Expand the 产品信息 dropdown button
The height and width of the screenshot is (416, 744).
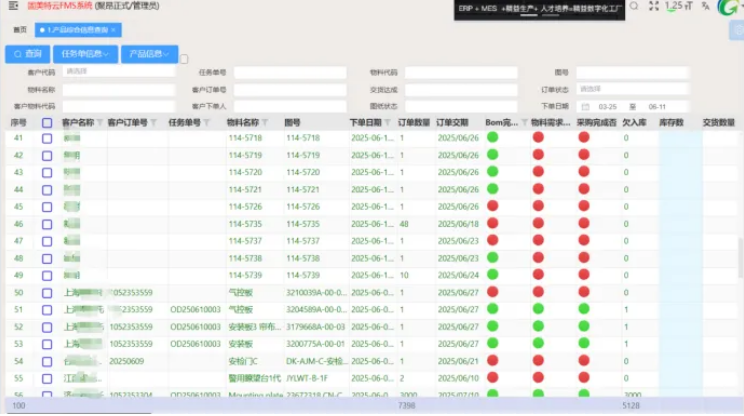(149, 54)
